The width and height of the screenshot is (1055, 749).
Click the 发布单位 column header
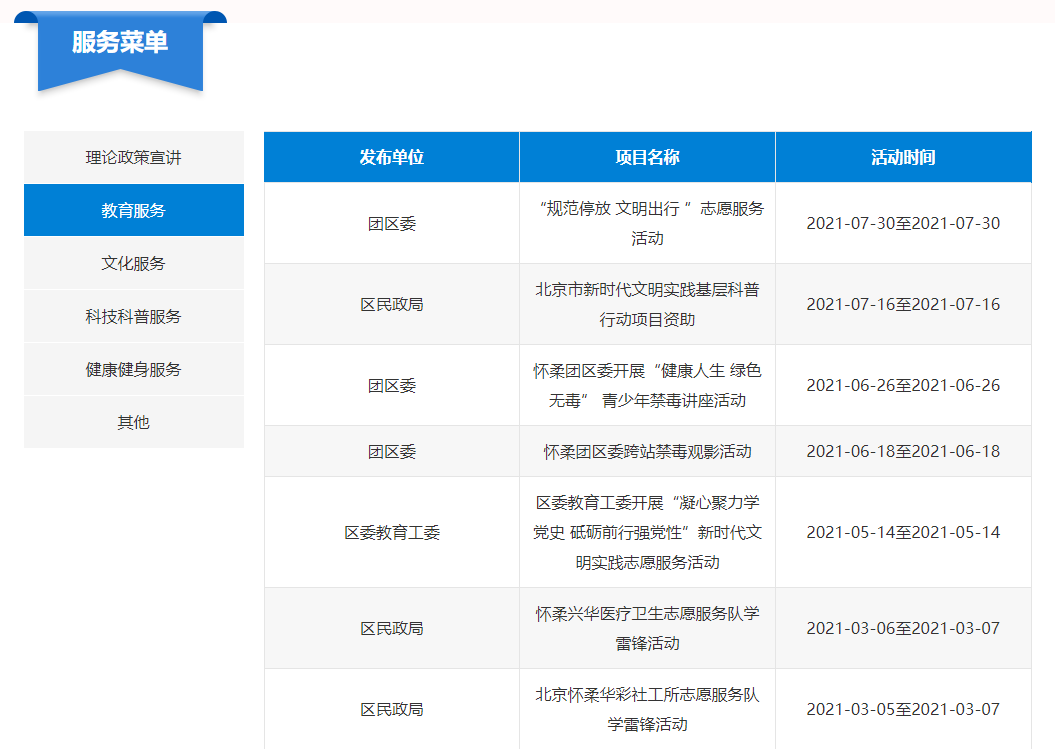click(392, 157)
